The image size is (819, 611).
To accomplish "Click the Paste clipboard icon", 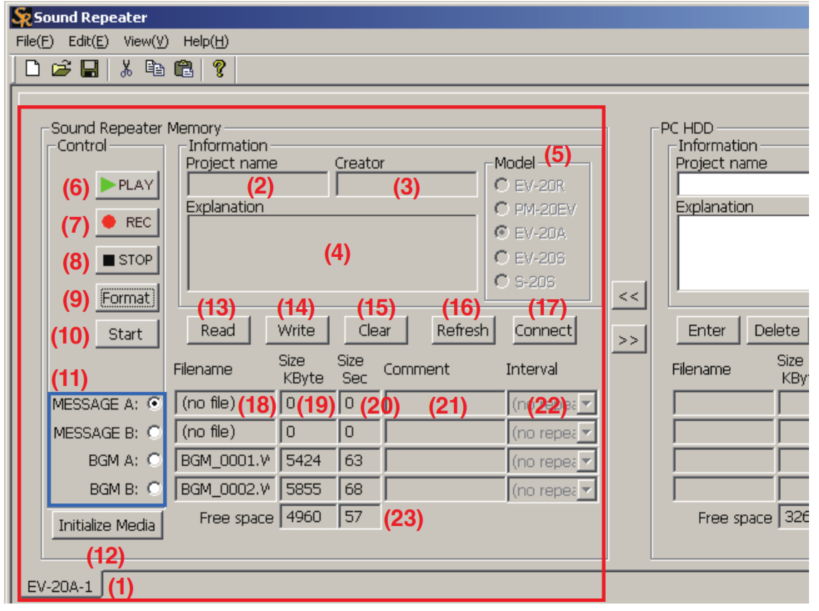I will click(183, 68).
